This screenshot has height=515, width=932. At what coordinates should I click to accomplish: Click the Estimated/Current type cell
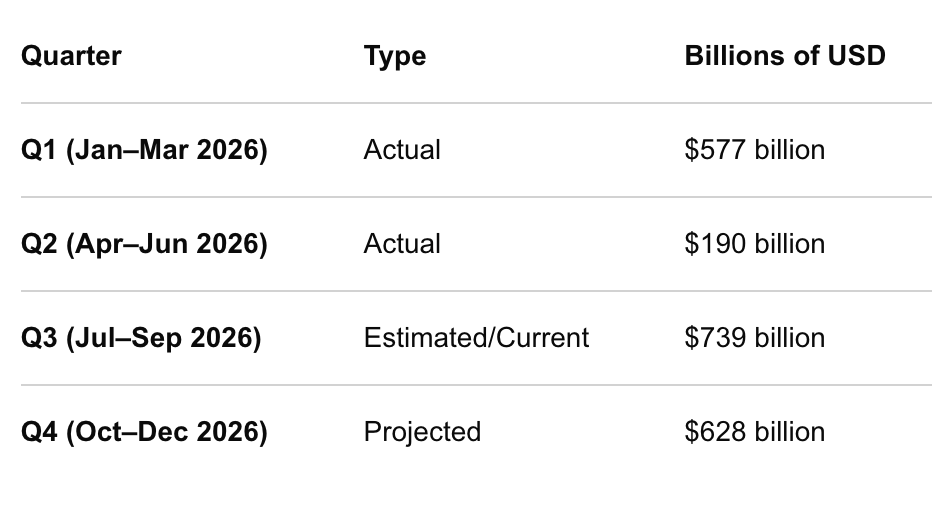476,338
